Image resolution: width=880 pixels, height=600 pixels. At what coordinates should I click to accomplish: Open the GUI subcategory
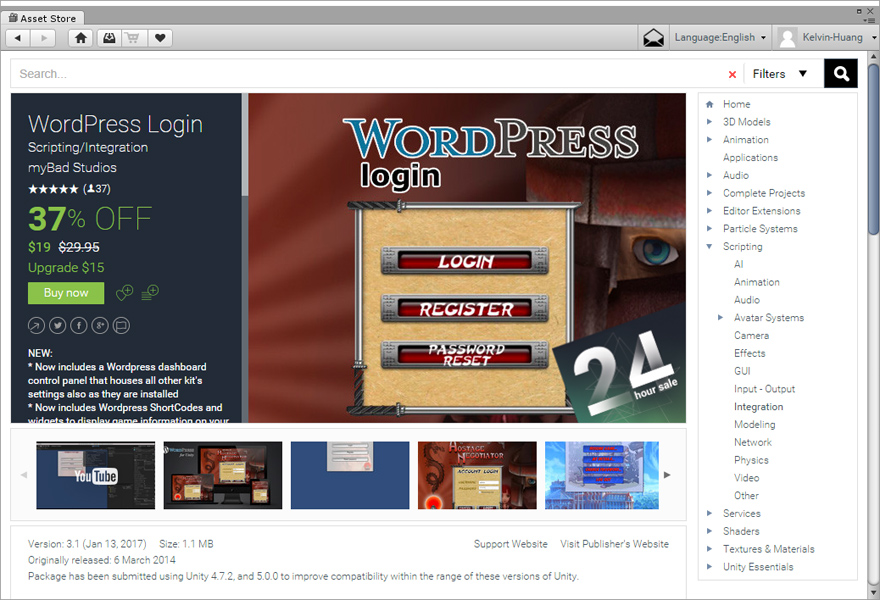[742, 371]
